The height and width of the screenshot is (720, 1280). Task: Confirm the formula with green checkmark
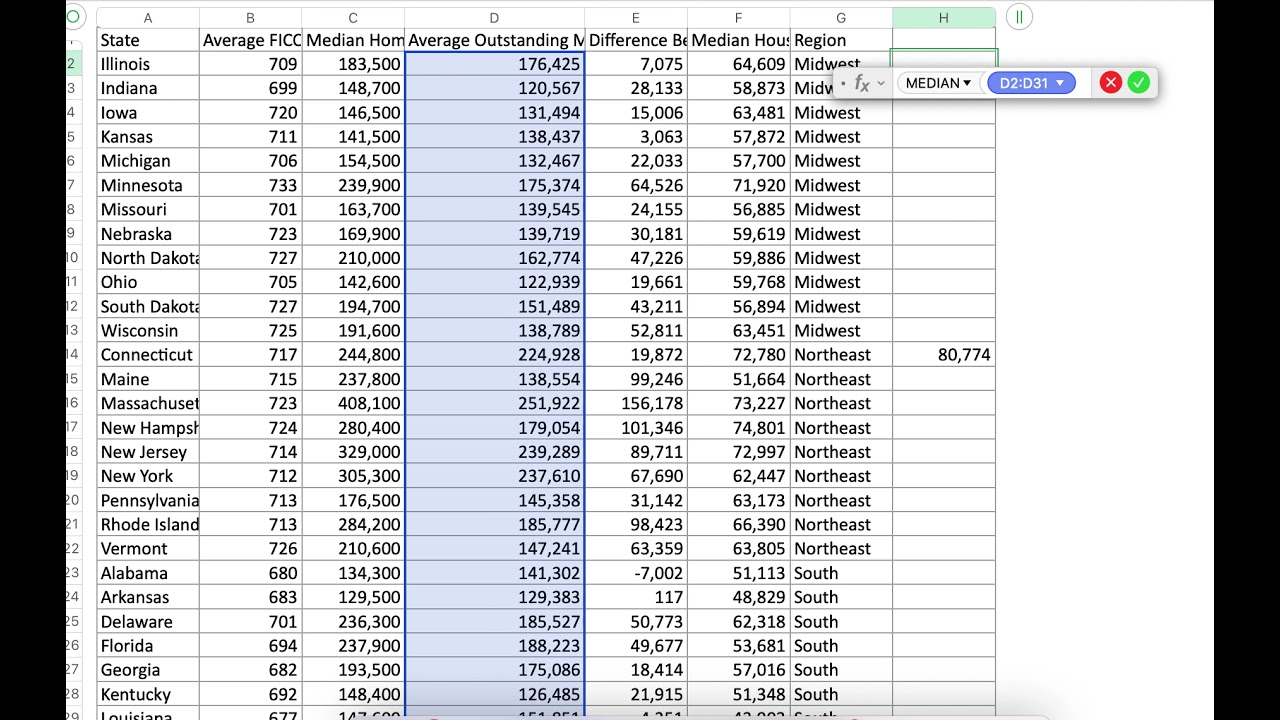pyautogui.click(x=1138, y=83)
